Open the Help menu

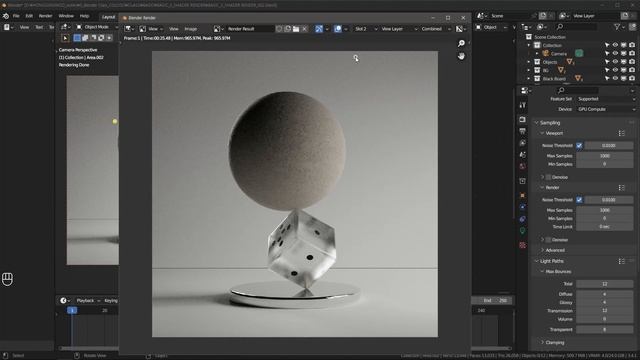pyautogui.click(x=84, y=16)
